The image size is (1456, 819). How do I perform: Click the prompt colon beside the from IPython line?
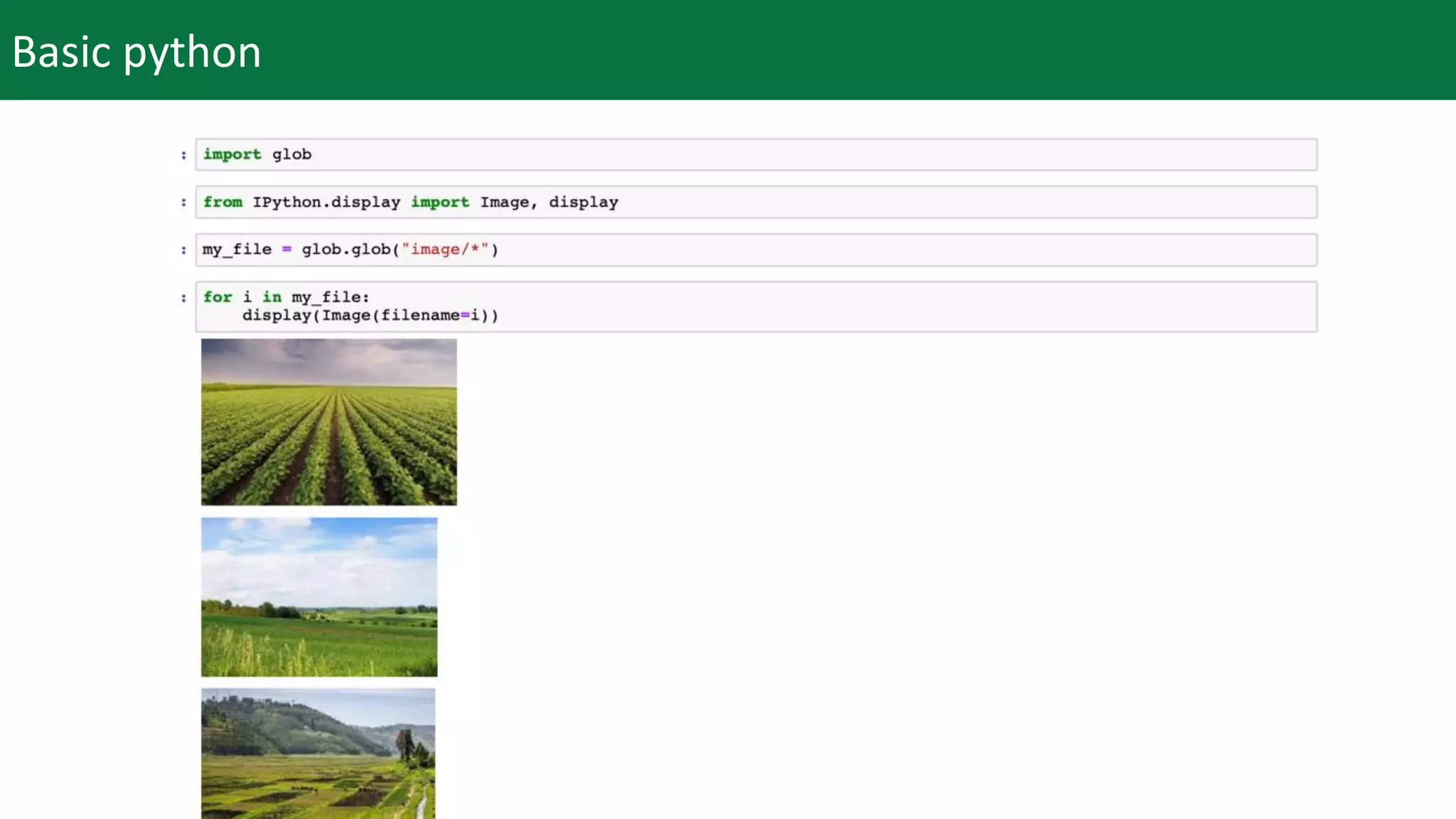point(183,203)
